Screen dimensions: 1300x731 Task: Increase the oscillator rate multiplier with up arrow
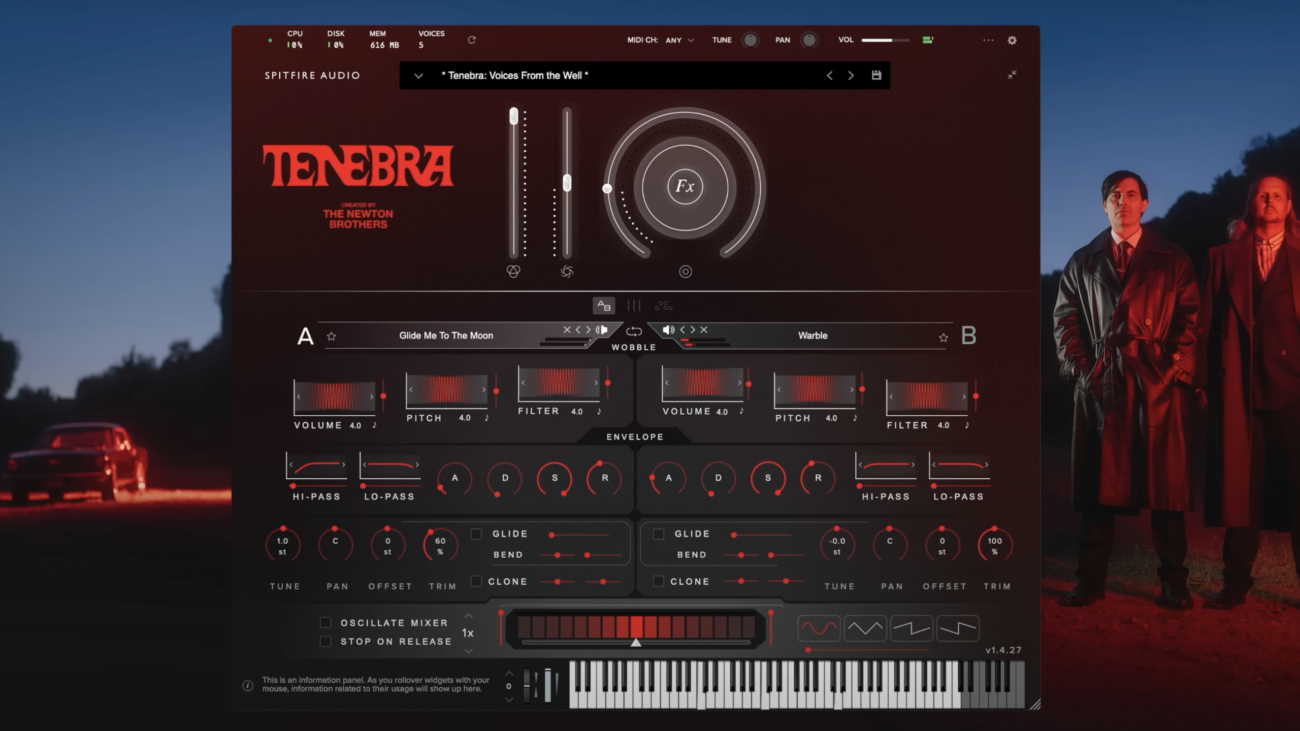(468, 616)
